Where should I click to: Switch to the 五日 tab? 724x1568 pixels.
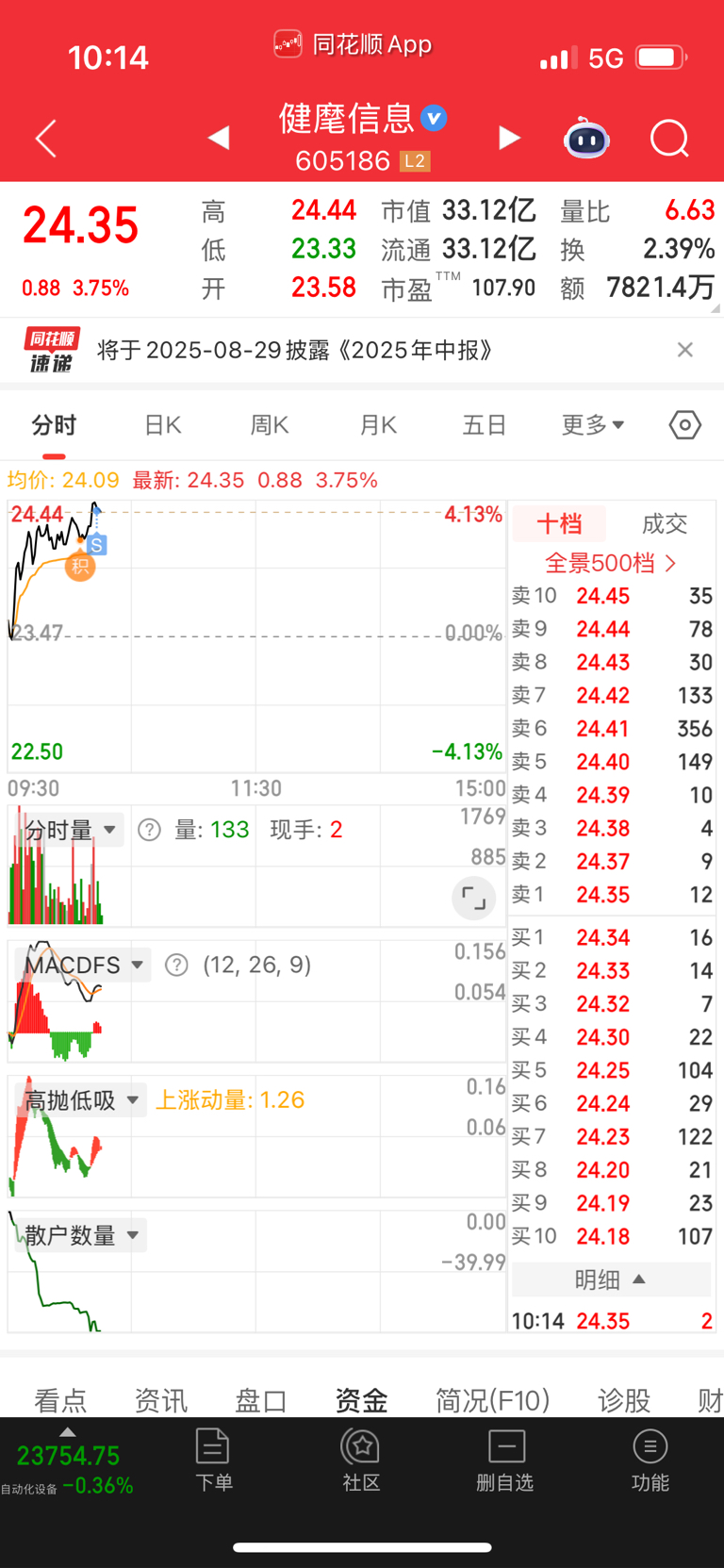tap(485, 425)
